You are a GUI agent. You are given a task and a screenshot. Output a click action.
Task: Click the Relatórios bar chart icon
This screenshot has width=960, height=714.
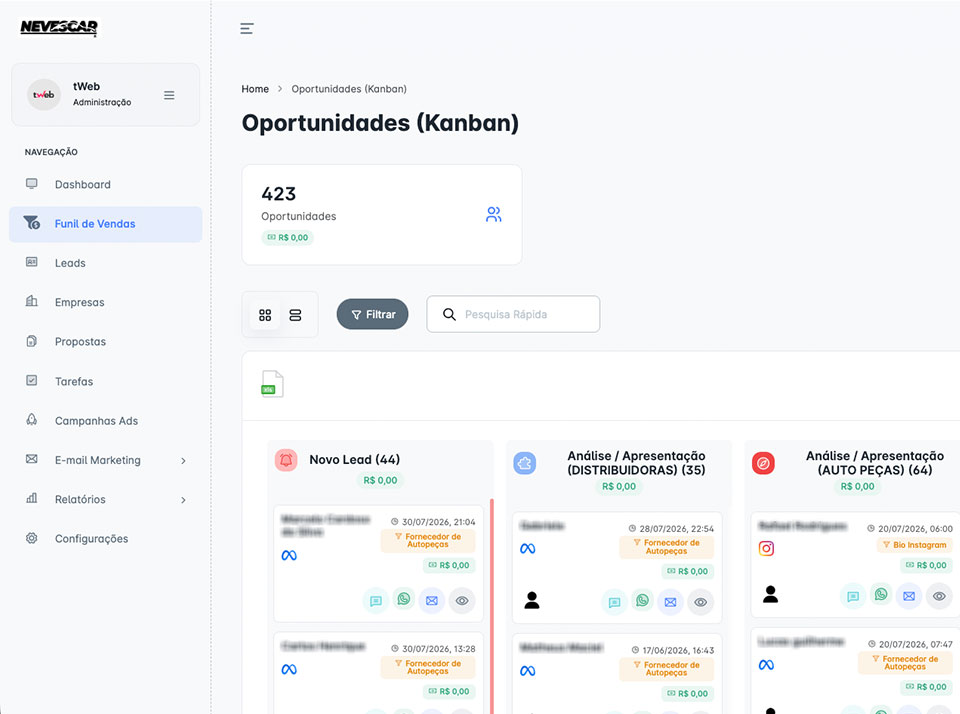coord(32,498)
